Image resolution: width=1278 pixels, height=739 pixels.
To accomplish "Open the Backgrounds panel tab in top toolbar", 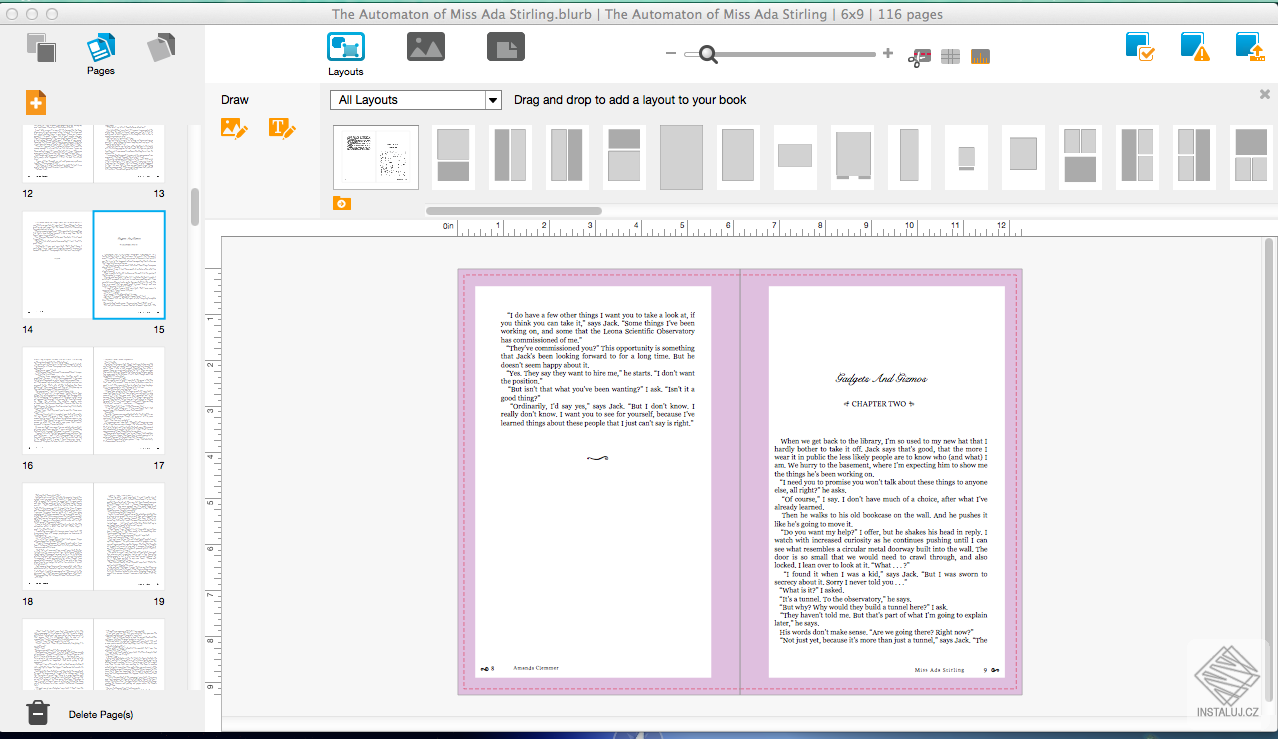I will (506, 47).
